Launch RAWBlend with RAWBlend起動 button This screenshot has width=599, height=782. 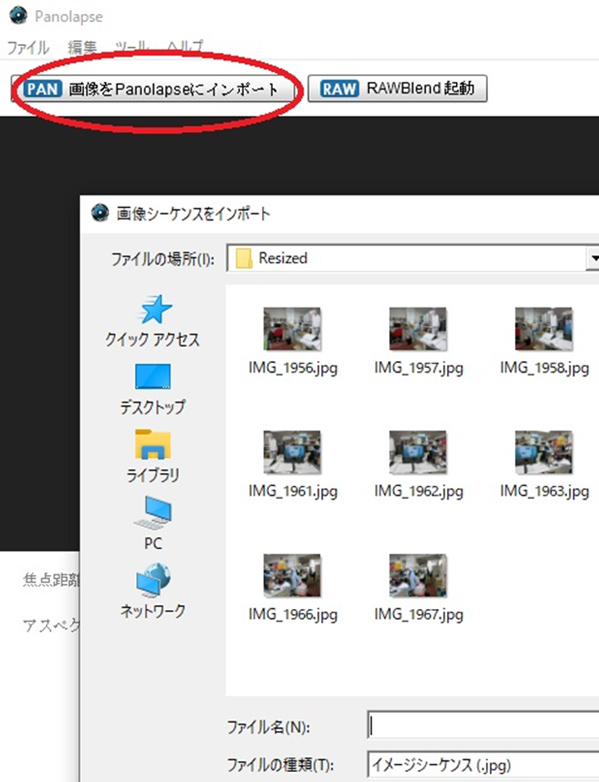pyautogui.click(x=397, y=89)
